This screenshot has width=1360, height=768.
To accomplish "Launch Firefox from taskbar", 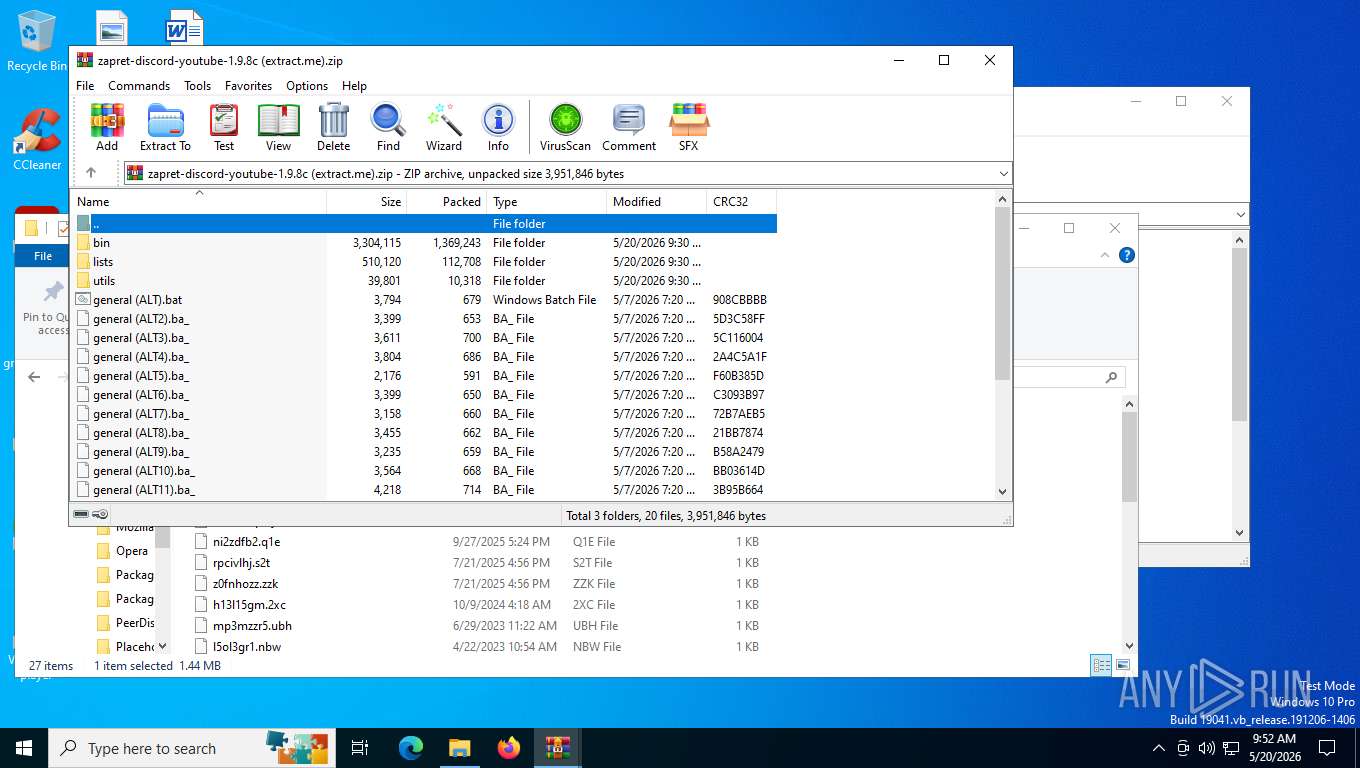I will pyautogui.click(x=509, y=748).
